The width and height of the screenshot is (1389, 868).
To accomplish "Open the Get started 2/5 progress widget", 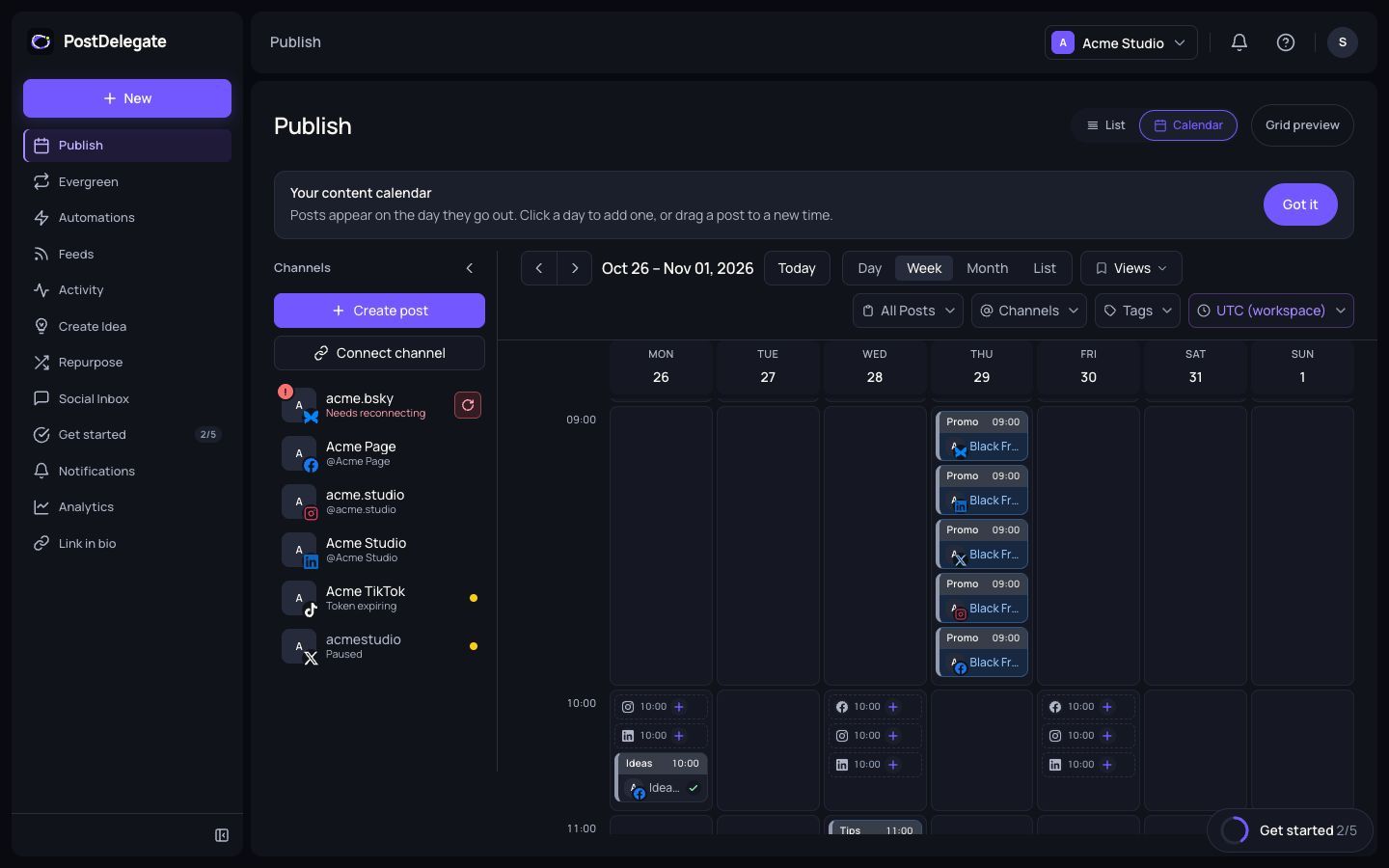I will coord(1290,830).
